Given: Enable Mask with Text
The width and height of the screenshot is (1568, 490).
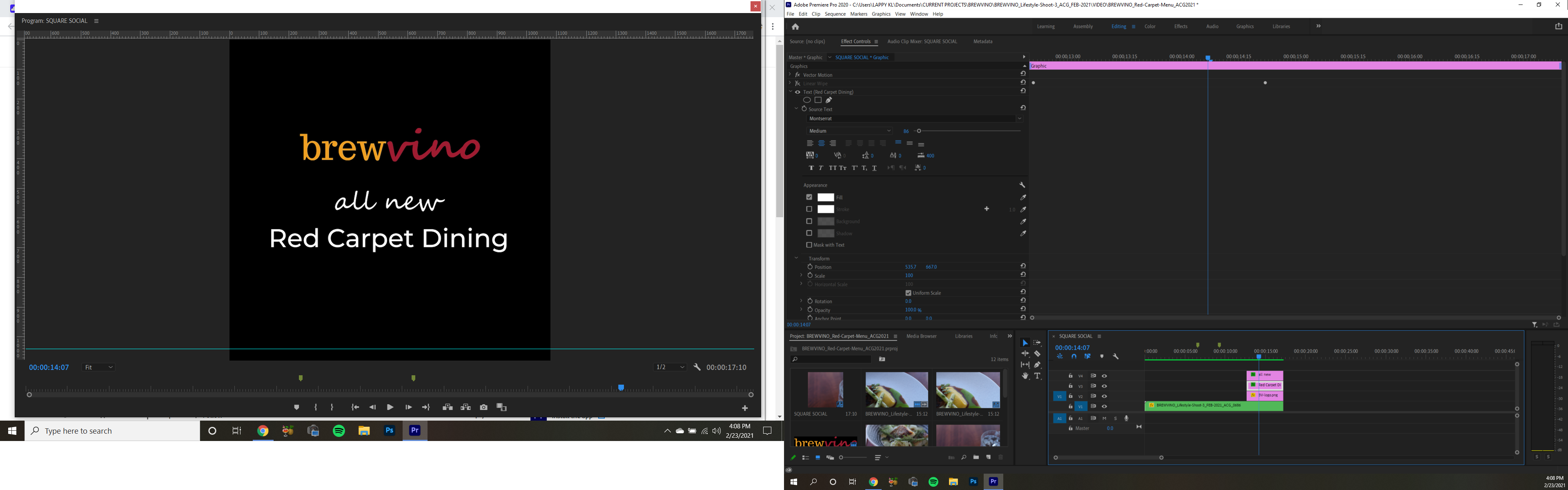Looking at the screenshot, I should (x=810, y=245).
